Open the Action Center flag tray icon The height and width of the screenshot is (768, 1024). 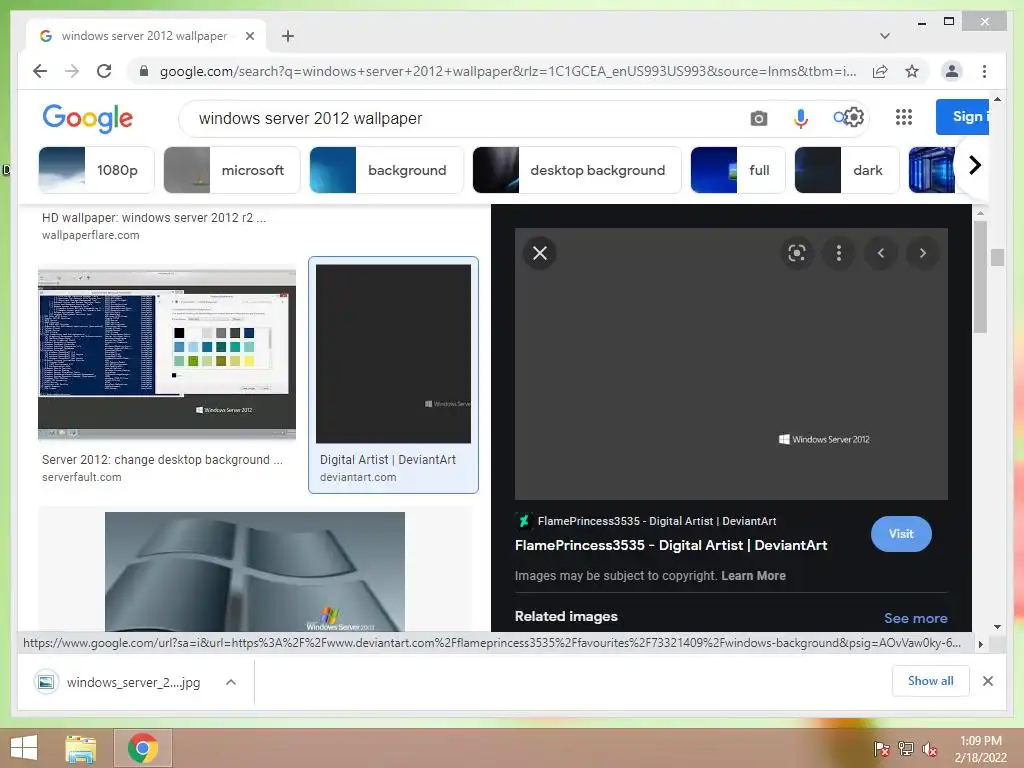coord(882,749)
